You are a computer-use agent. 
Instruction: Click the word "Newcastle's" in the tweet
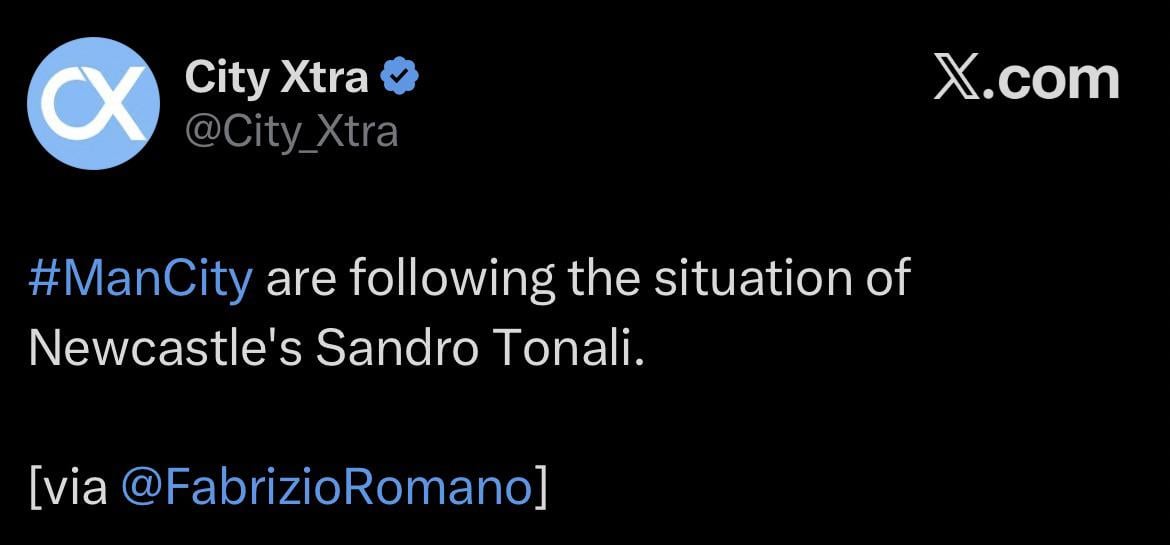click(x=165, y=347)
